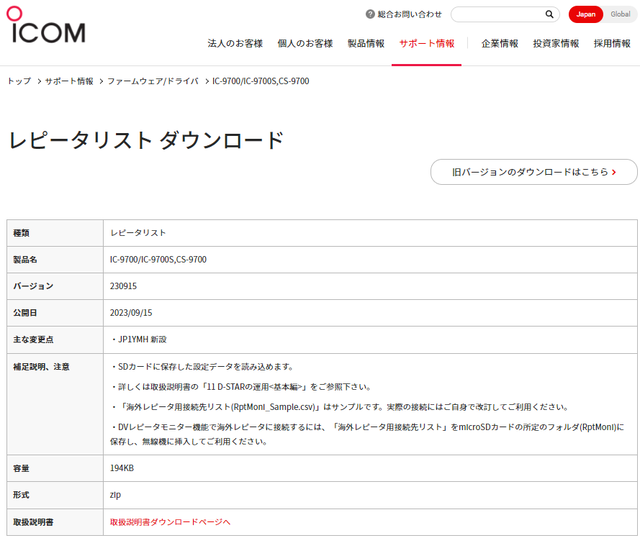The image size is (640, 538).
Task: Open 個人のお客様 menu
Action: (x=305, y=43)
